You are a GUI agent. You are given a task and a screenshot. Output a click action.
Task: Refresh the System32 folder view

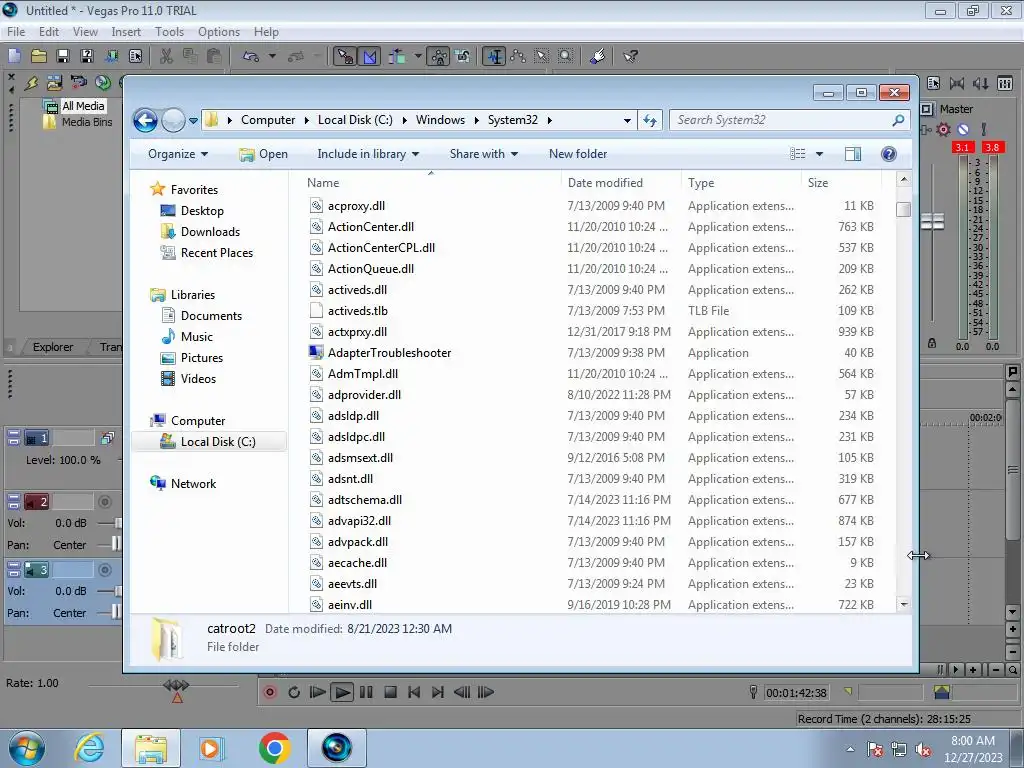650,120
